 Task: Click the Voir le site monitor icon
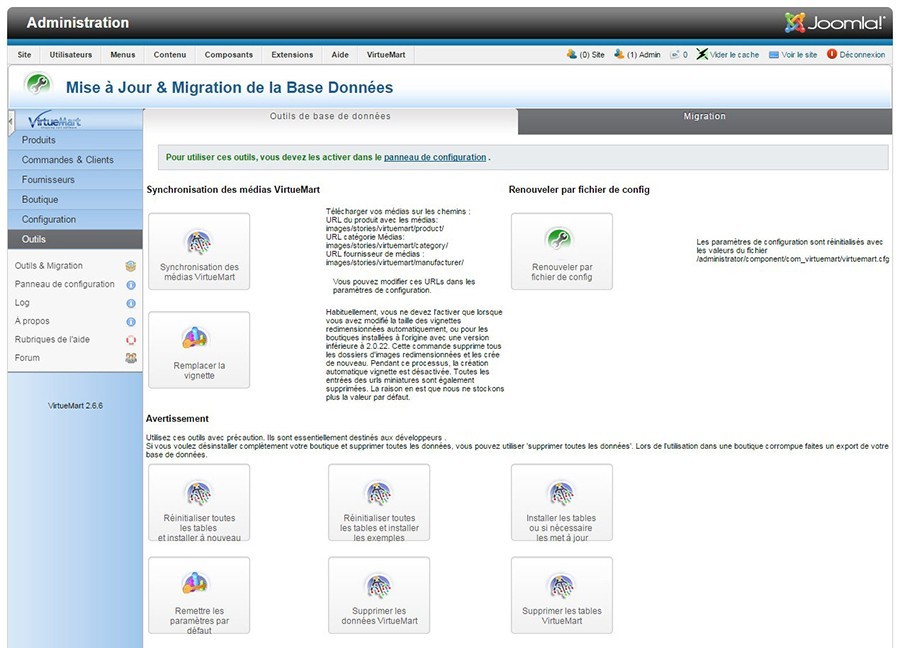pos(774,55)
